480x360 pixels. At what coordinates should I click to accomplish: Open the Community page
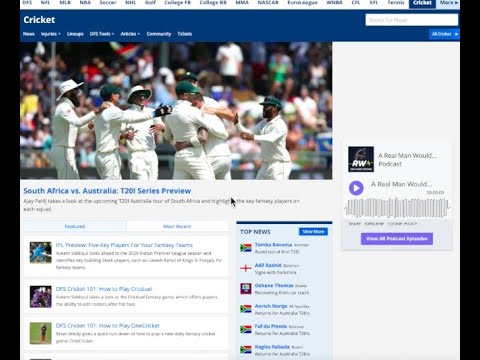(x=159, y=34)
